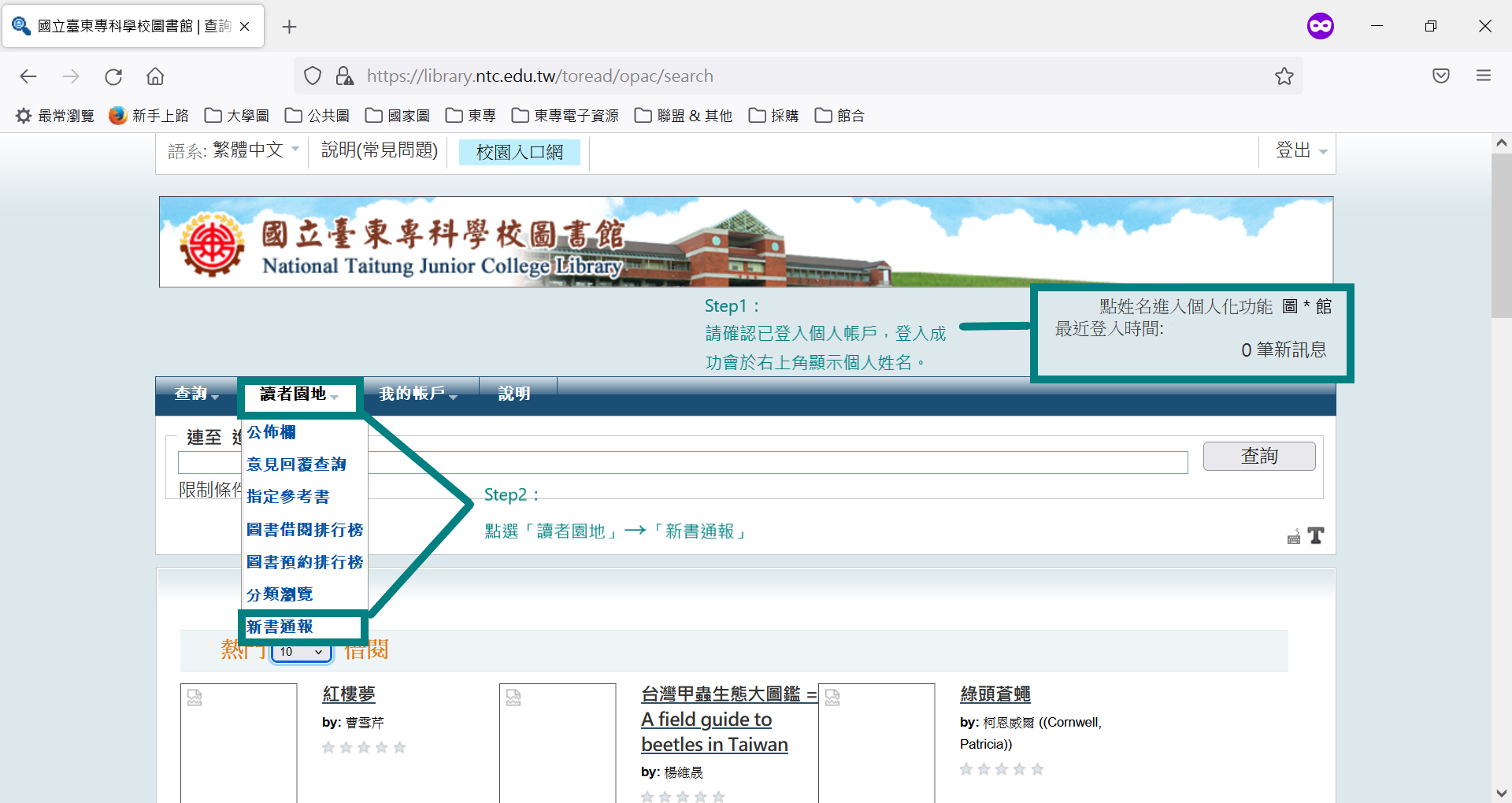Click the 查詢 search button

(x=1258, y=456)
